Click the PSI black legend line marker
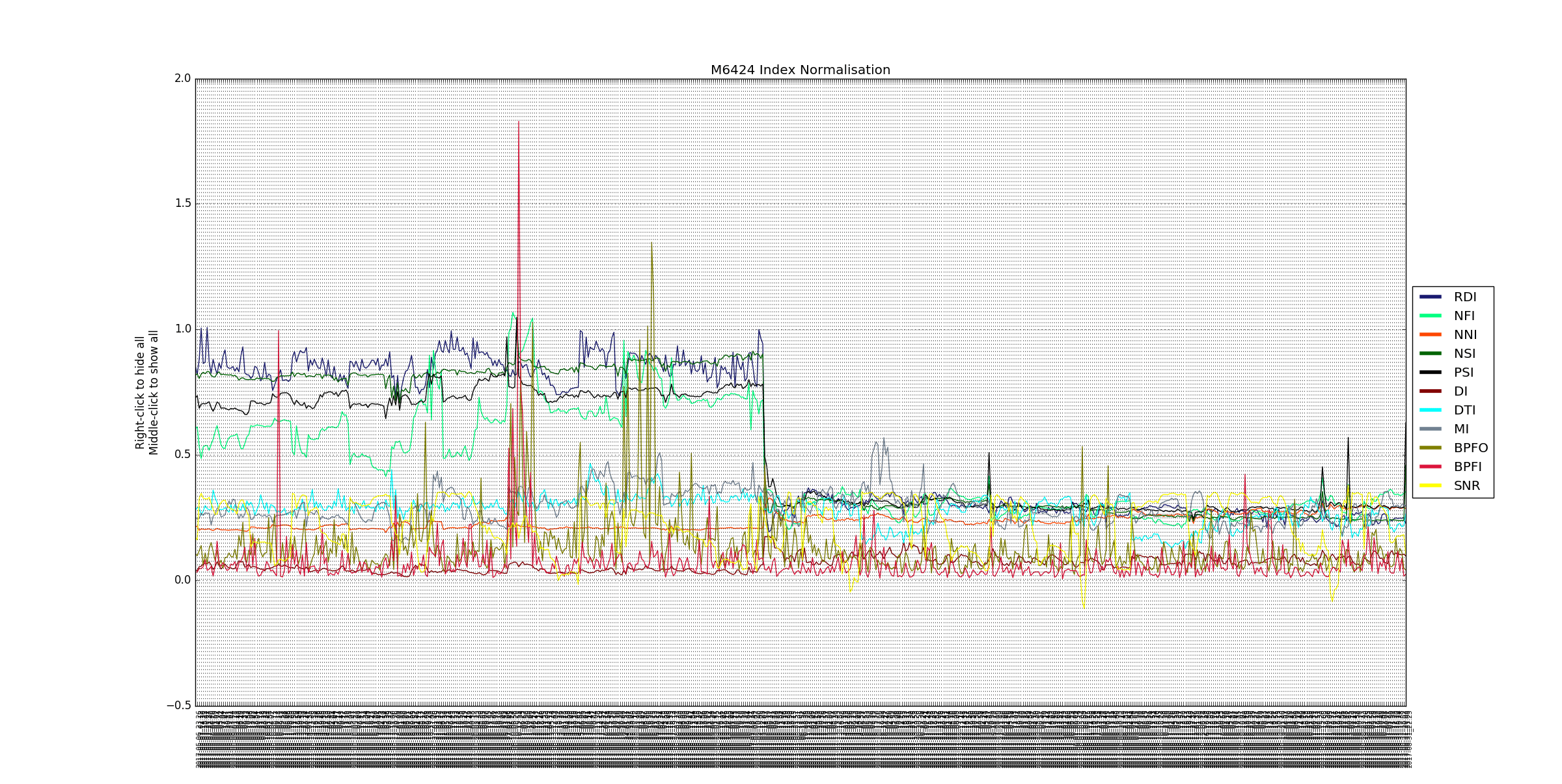The height and width of the screenshot is (784, 1562). click(1430, 372)
